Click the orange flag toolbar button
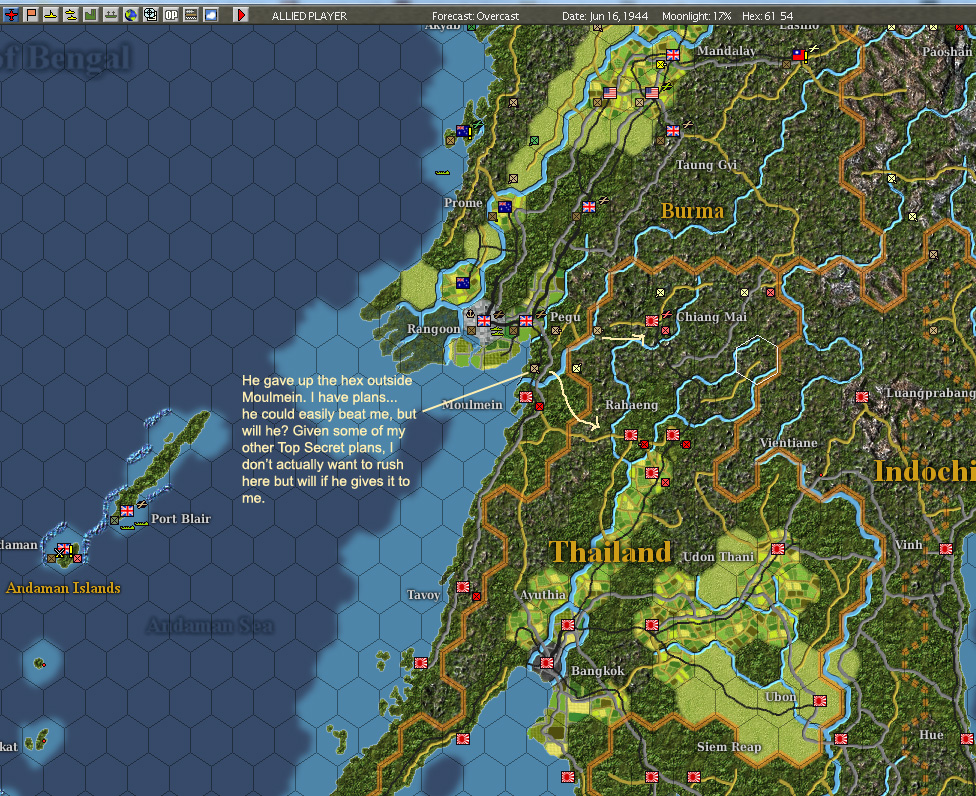The height and width of the screenshot is (796, 976). [31, 14]
